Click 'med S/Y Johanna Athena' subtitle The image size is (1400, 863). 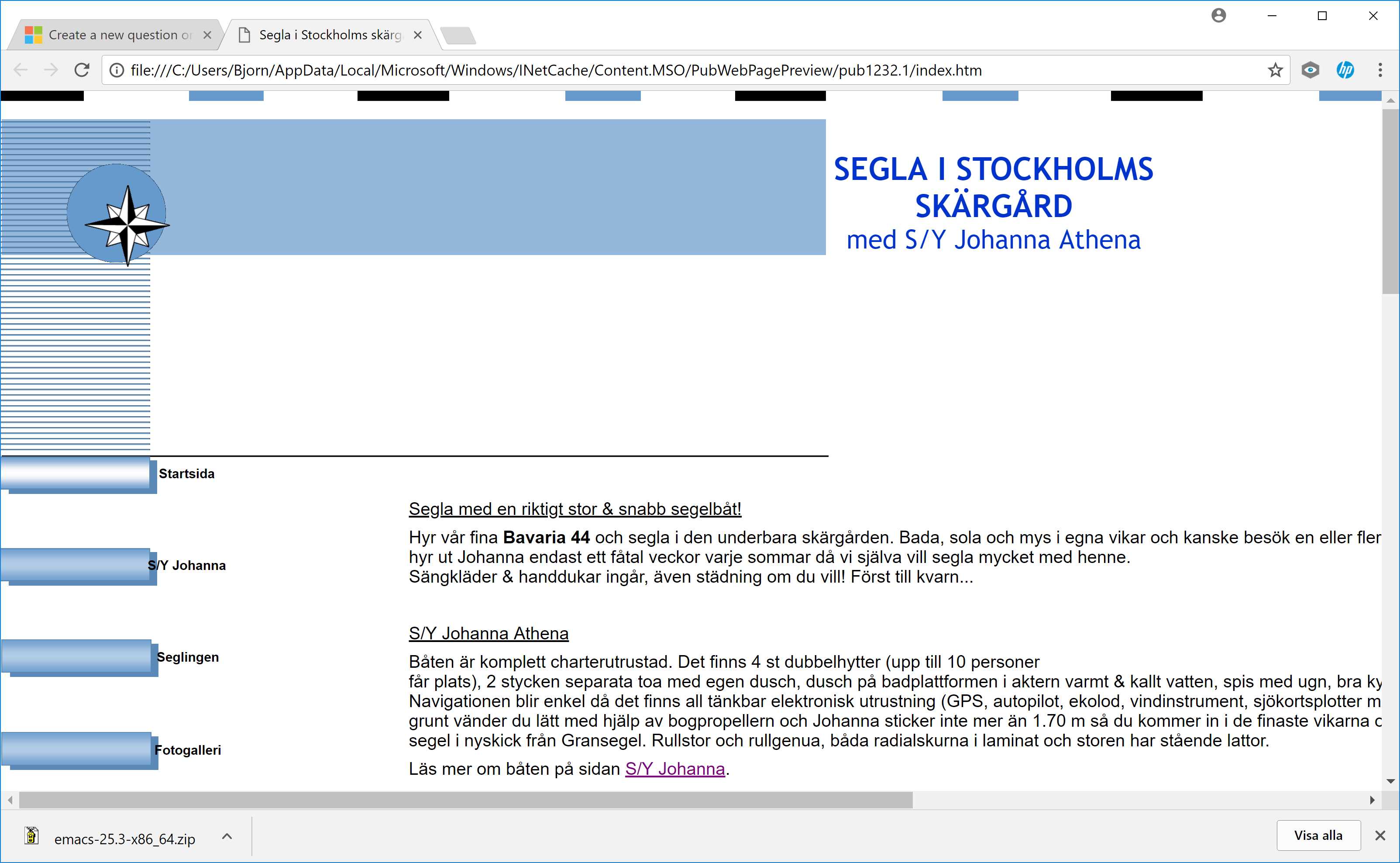coord(993,240)
